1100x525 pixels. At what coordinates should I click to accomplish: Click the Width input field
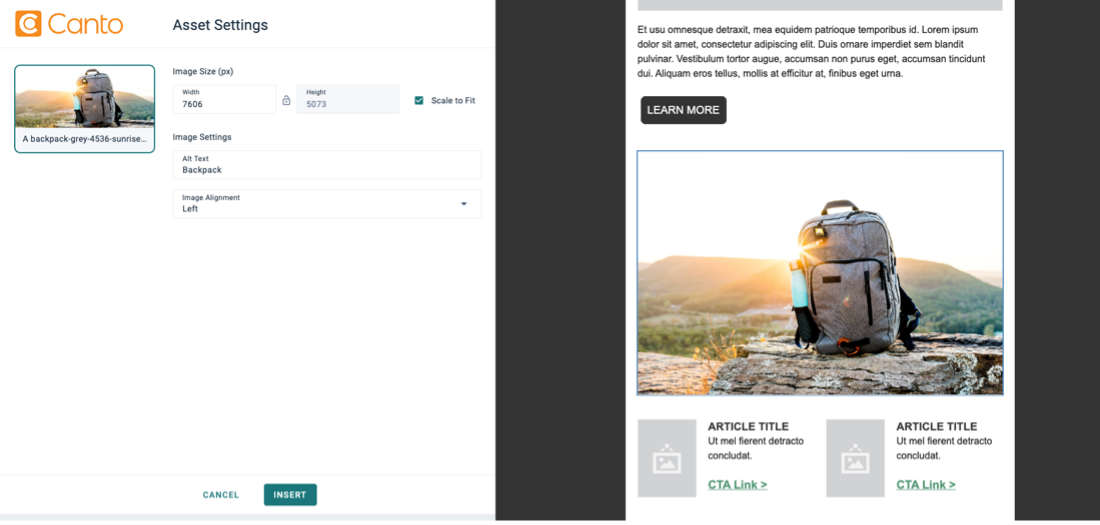(x=224, y=99)
